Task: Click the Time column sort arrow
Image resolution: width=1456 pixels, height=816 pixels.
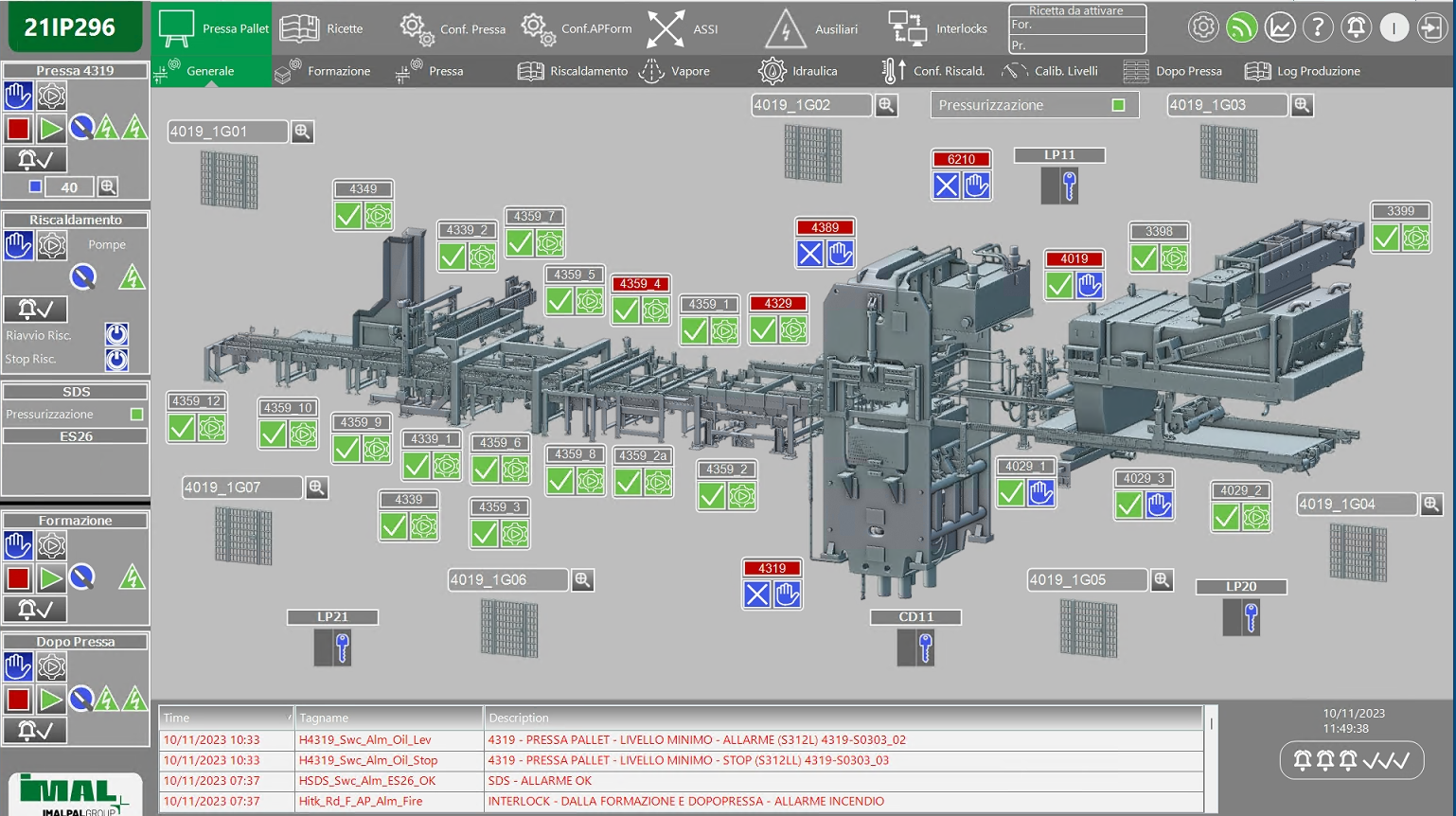Action: point(289,718)
